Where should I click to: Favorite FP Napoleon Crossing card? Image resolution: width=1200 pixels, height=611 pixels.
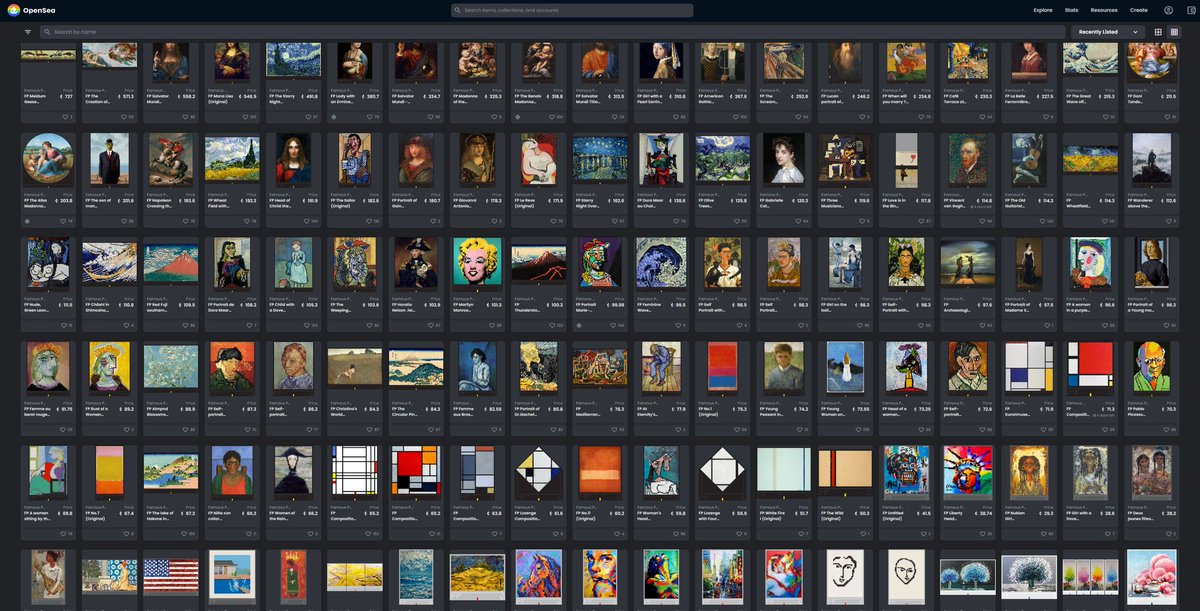pyautogui.click(x=185, y=221)
